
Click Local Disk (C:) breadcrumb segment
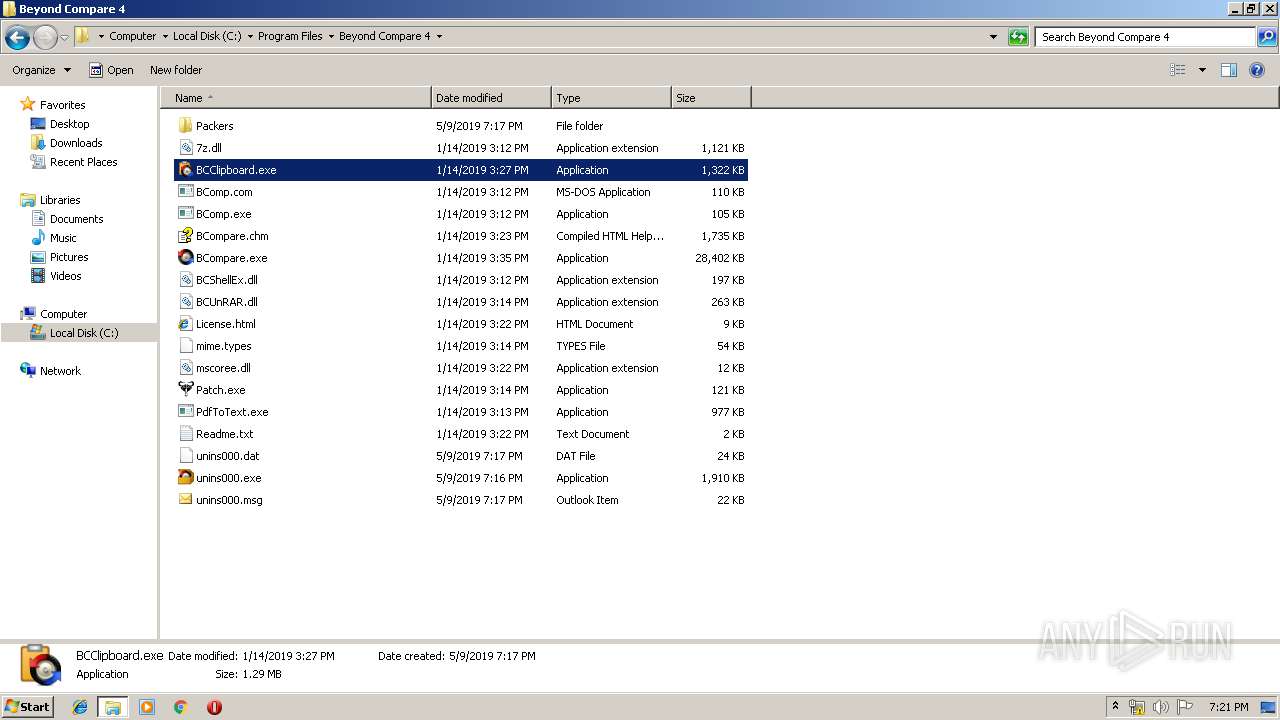[207, 36]
